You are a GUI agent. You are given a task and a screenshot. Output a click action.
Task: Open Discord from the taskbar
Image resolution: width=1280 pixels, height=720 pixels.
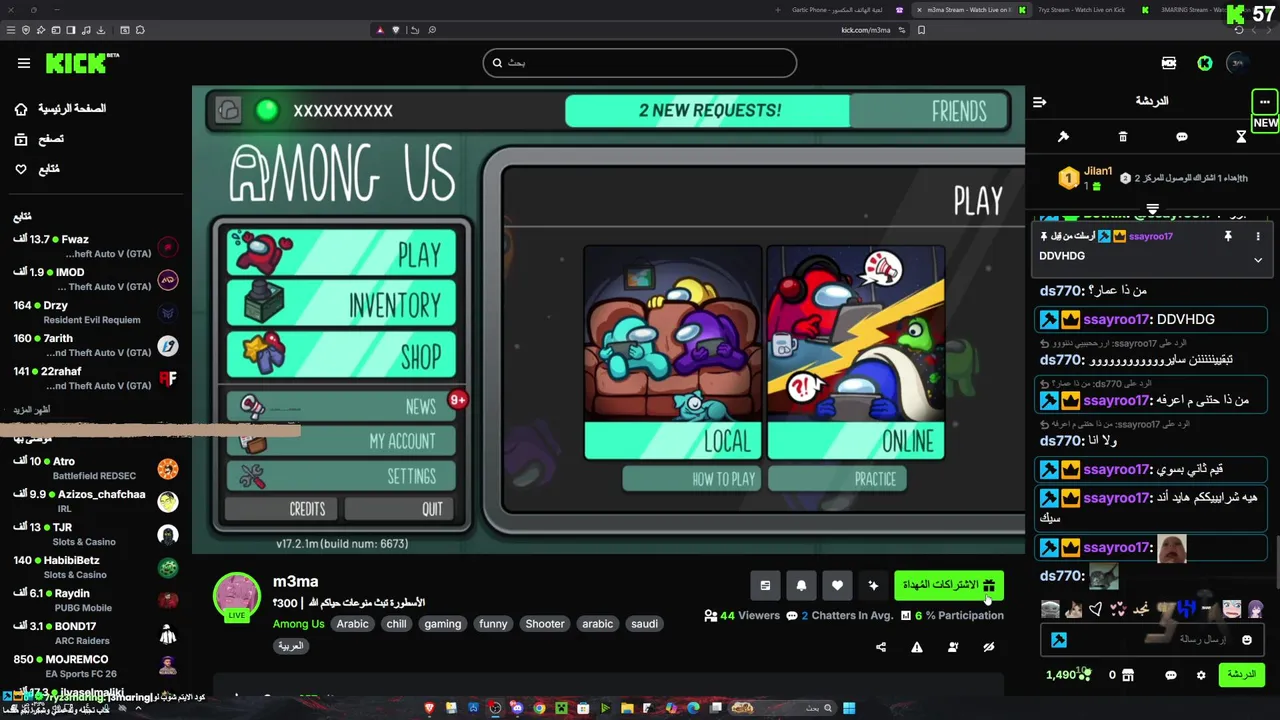(x=517, y=708)
